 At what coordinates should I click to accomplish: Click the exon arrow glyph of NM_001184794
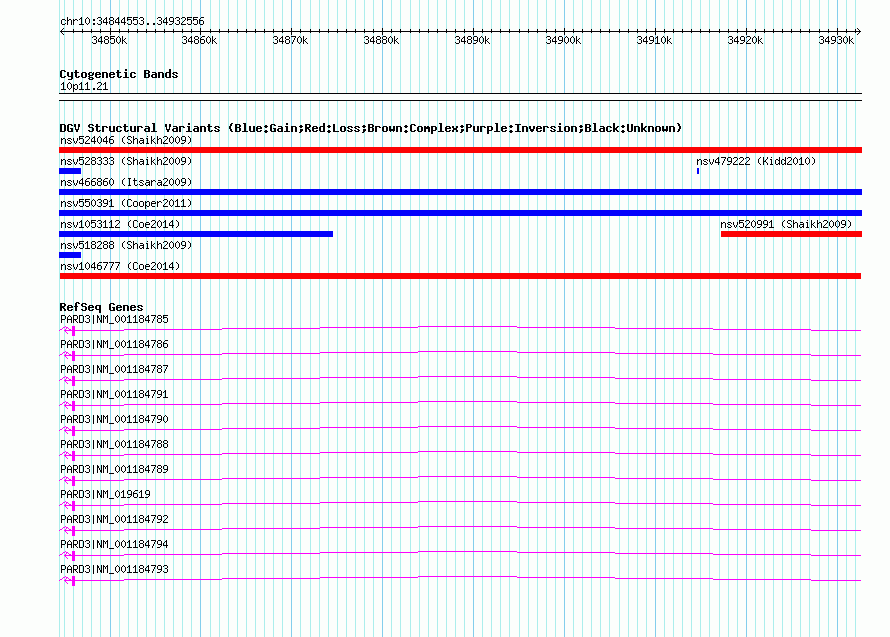[x=68, y=555]
